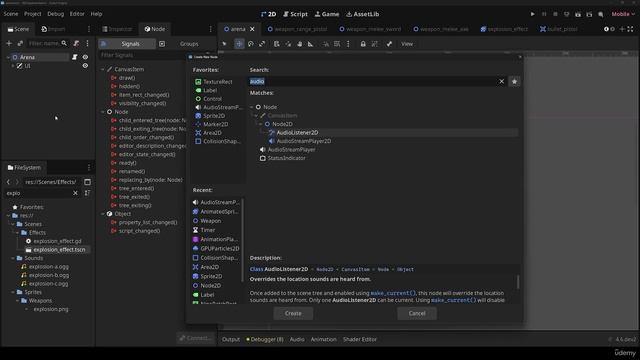Select AudioListener2D in the matches list
The width and height of the screenshot is (640, 360).
[x=297, y=132]
